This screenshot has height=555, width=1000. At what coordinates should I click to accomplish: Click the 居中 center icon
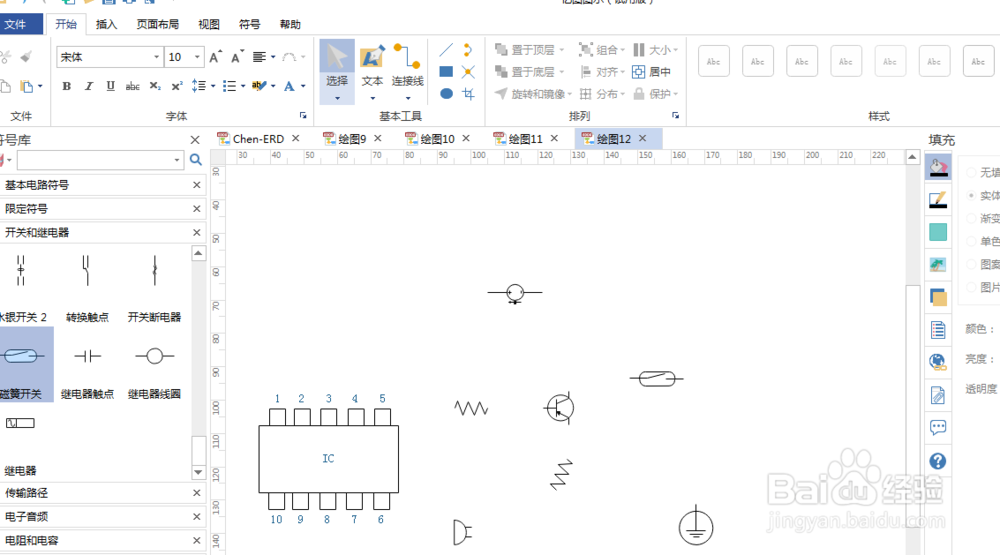coord(651,72)
